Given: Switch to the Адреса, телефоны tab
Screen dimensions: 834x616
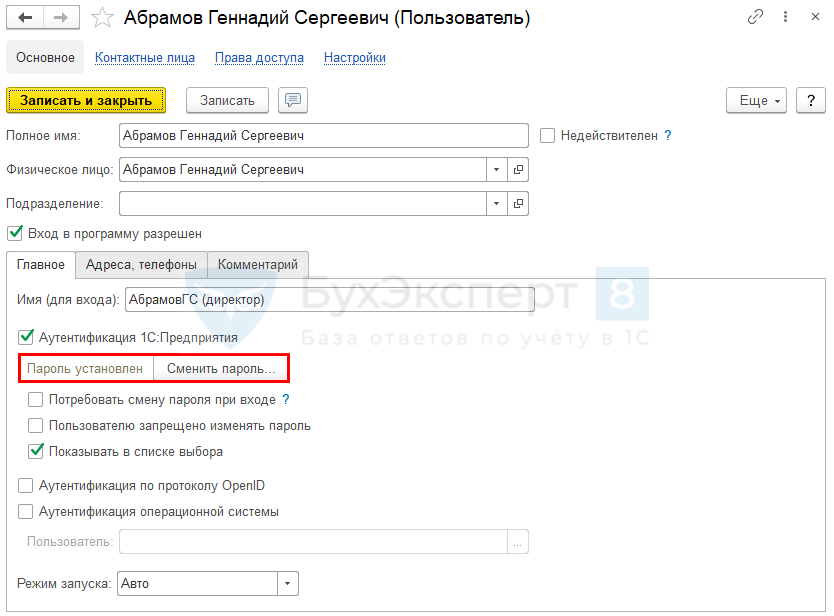Looking at the screenshot, I should click(x=141, y=265).
